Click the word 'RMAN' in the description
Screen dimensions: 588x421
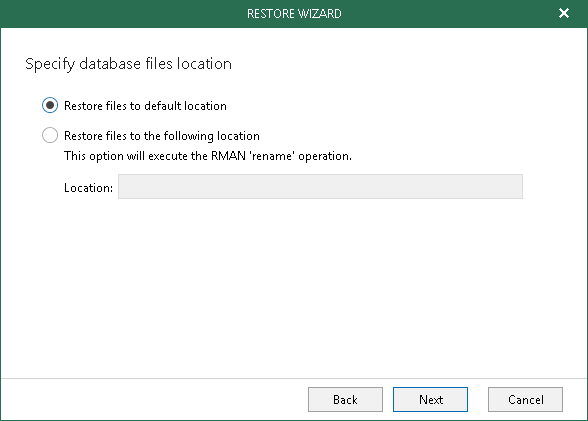(228, 156)
